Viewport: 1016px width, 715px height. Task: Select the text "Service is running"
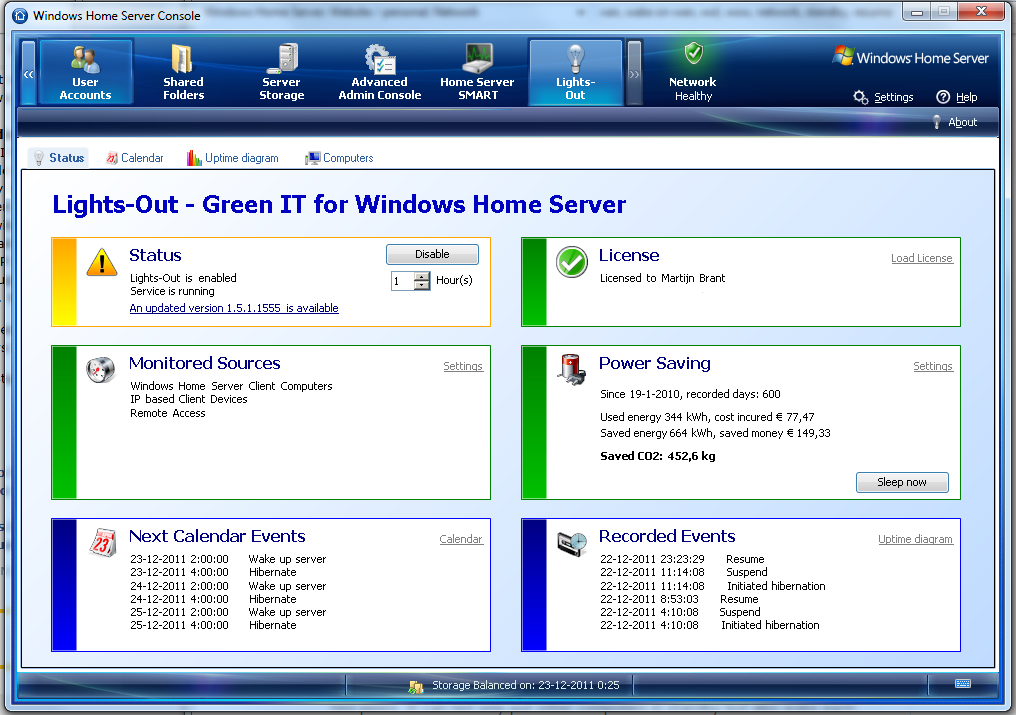tap(172, 292)
